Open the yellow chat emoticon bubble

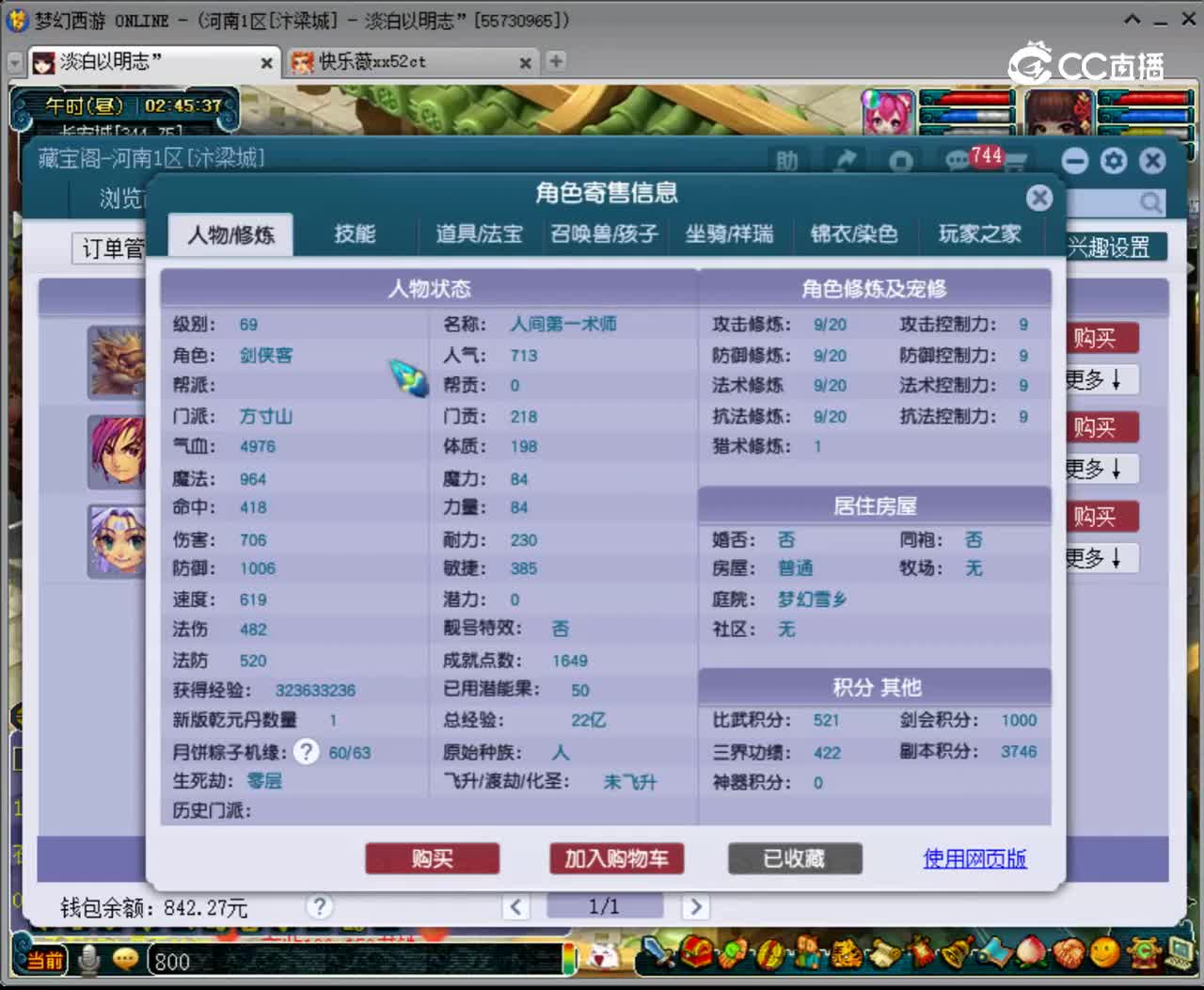tap(125, 960)
